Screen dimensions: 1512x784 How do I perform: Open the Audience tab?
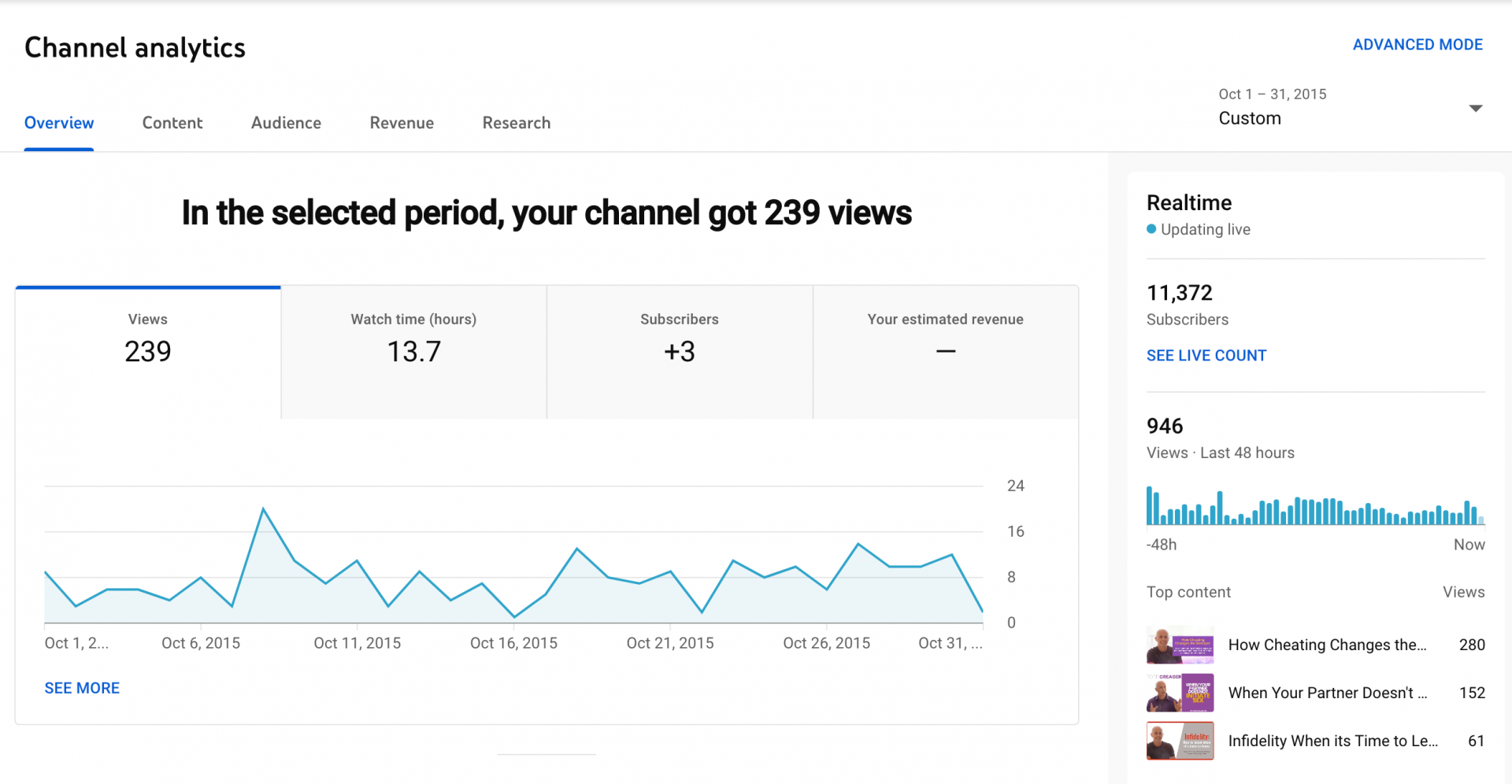coord(286,123)
